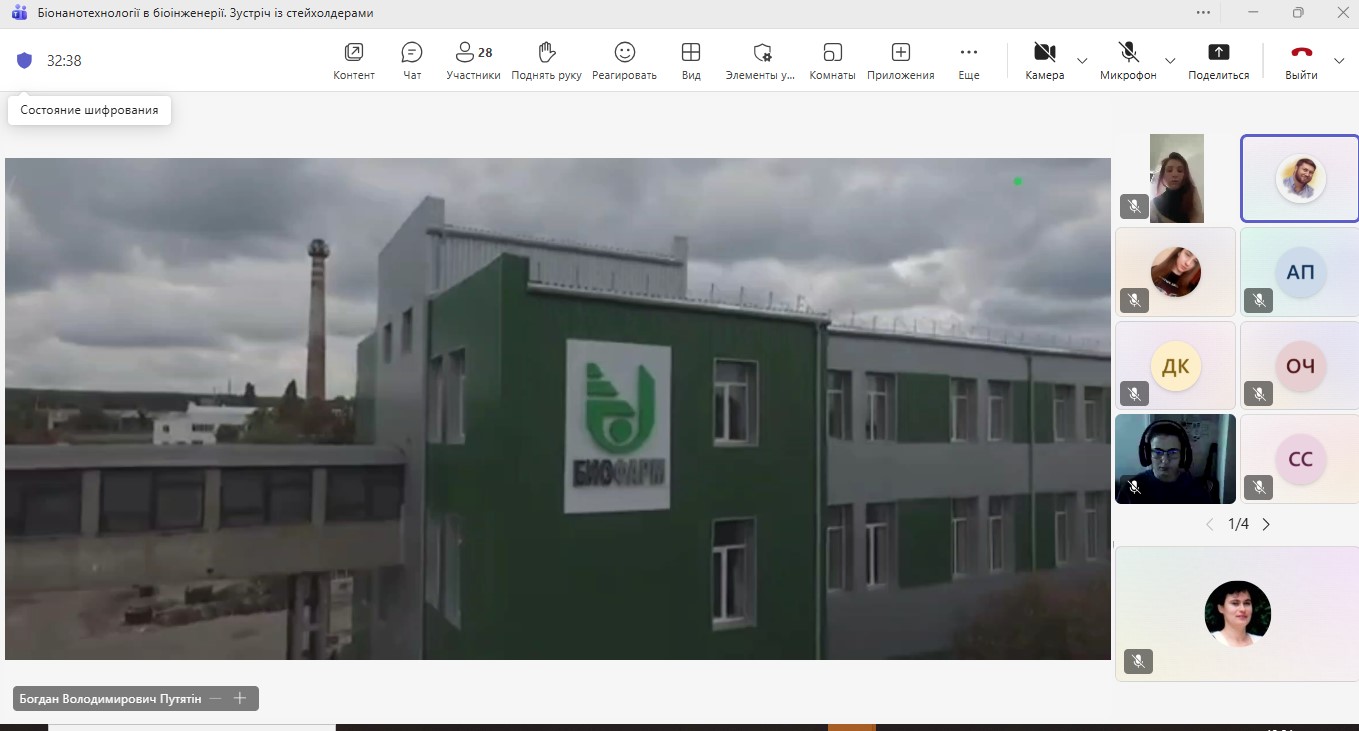Raise your hand (Поднять руку)
1359x731 pixels.
pyautogui.click(x=546, y=60)
